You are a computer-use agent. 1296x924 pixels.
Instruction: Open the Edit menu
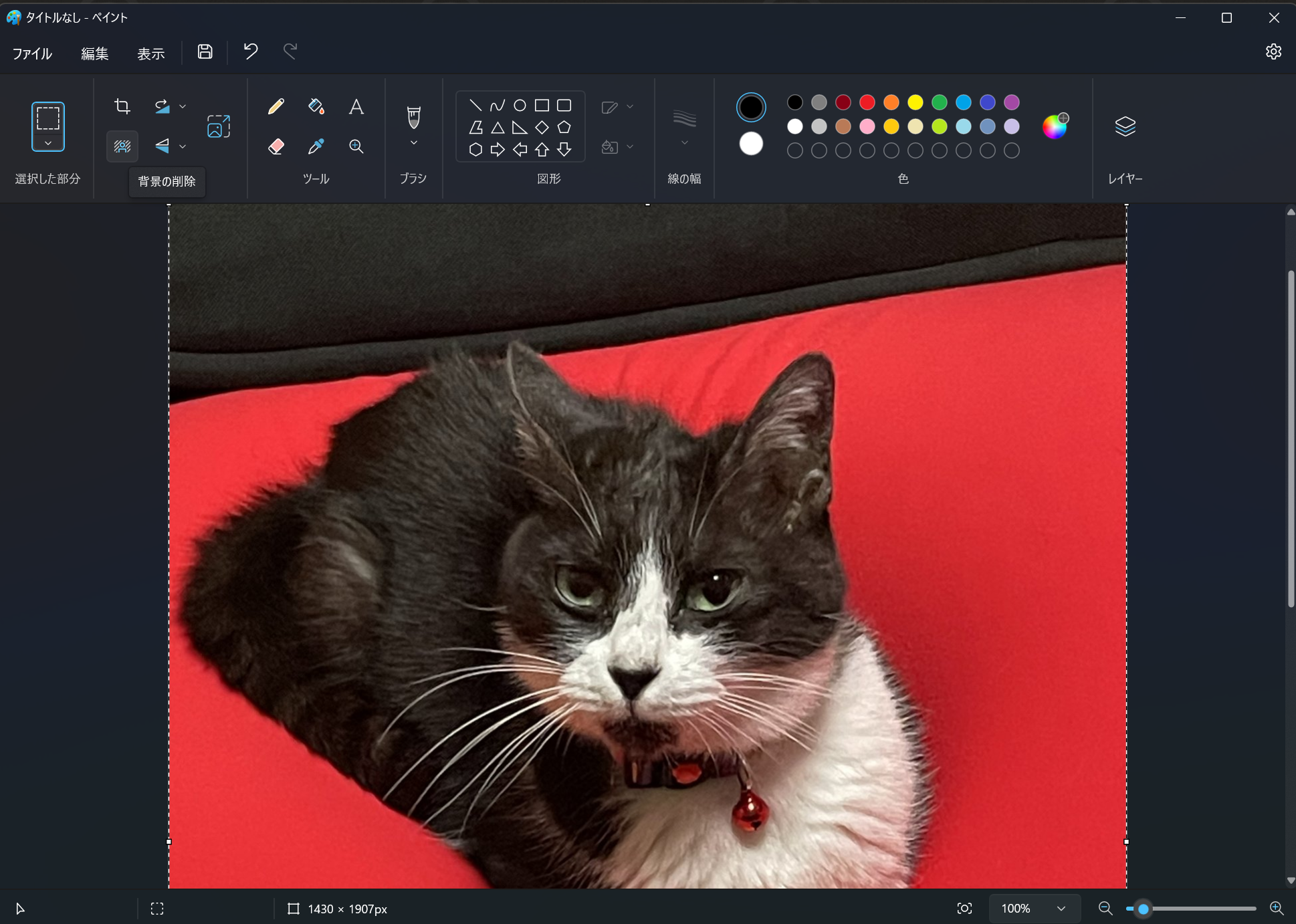[94, 53]
